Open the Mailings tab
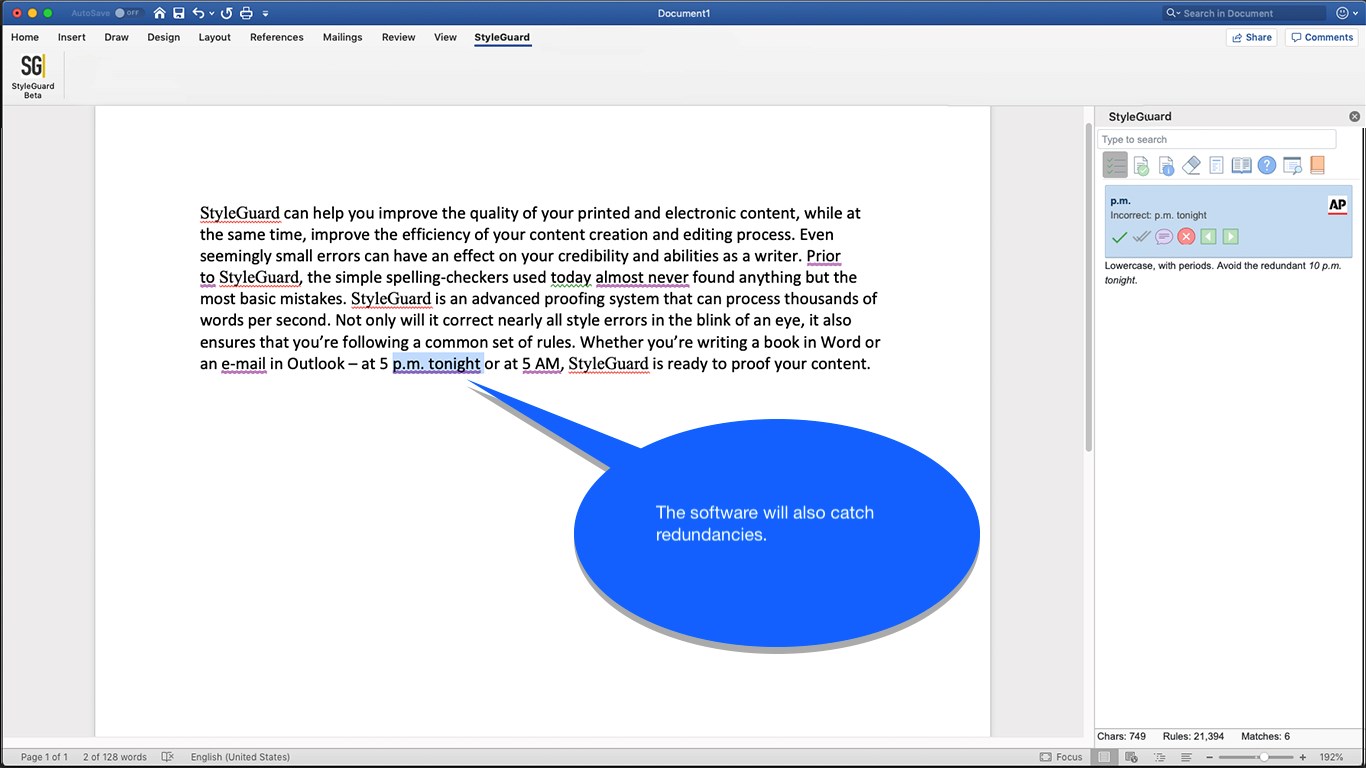Viewport: 1366px width, 768px height. (343, 37)
